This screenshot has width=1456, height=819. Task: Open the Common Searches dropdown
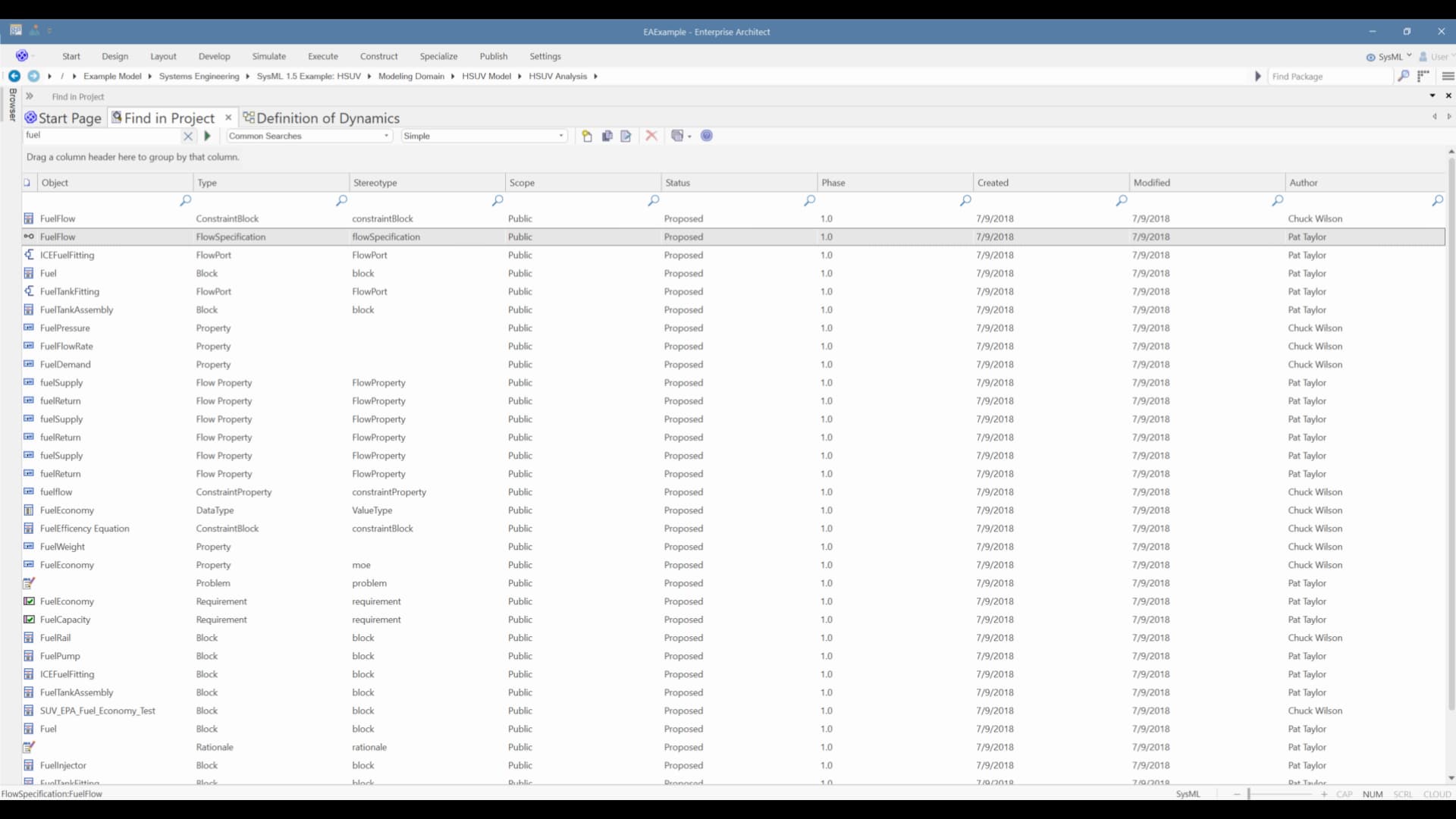click(387, 136)
